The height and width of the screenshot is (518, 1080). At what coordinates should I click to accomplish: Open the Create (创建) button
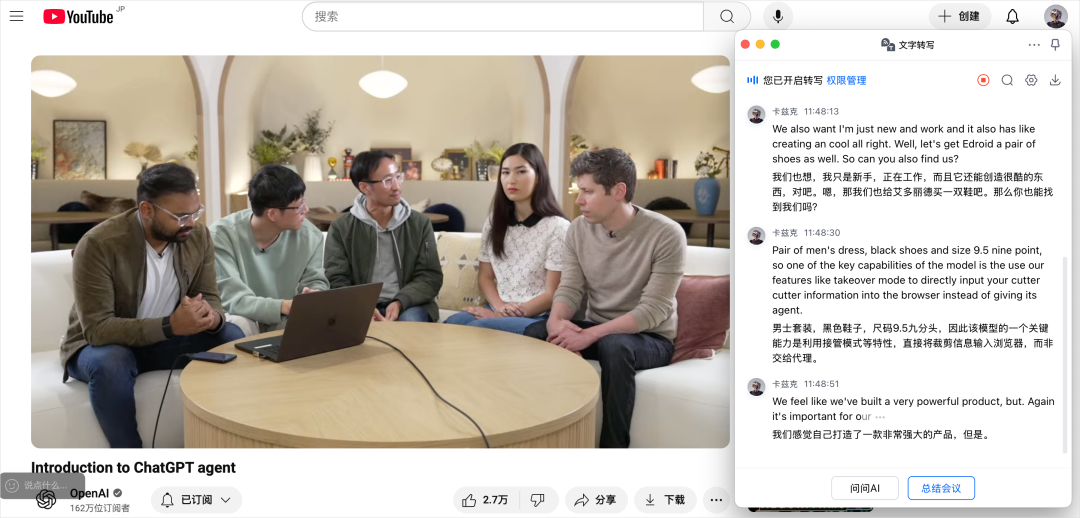pos(959,17)
